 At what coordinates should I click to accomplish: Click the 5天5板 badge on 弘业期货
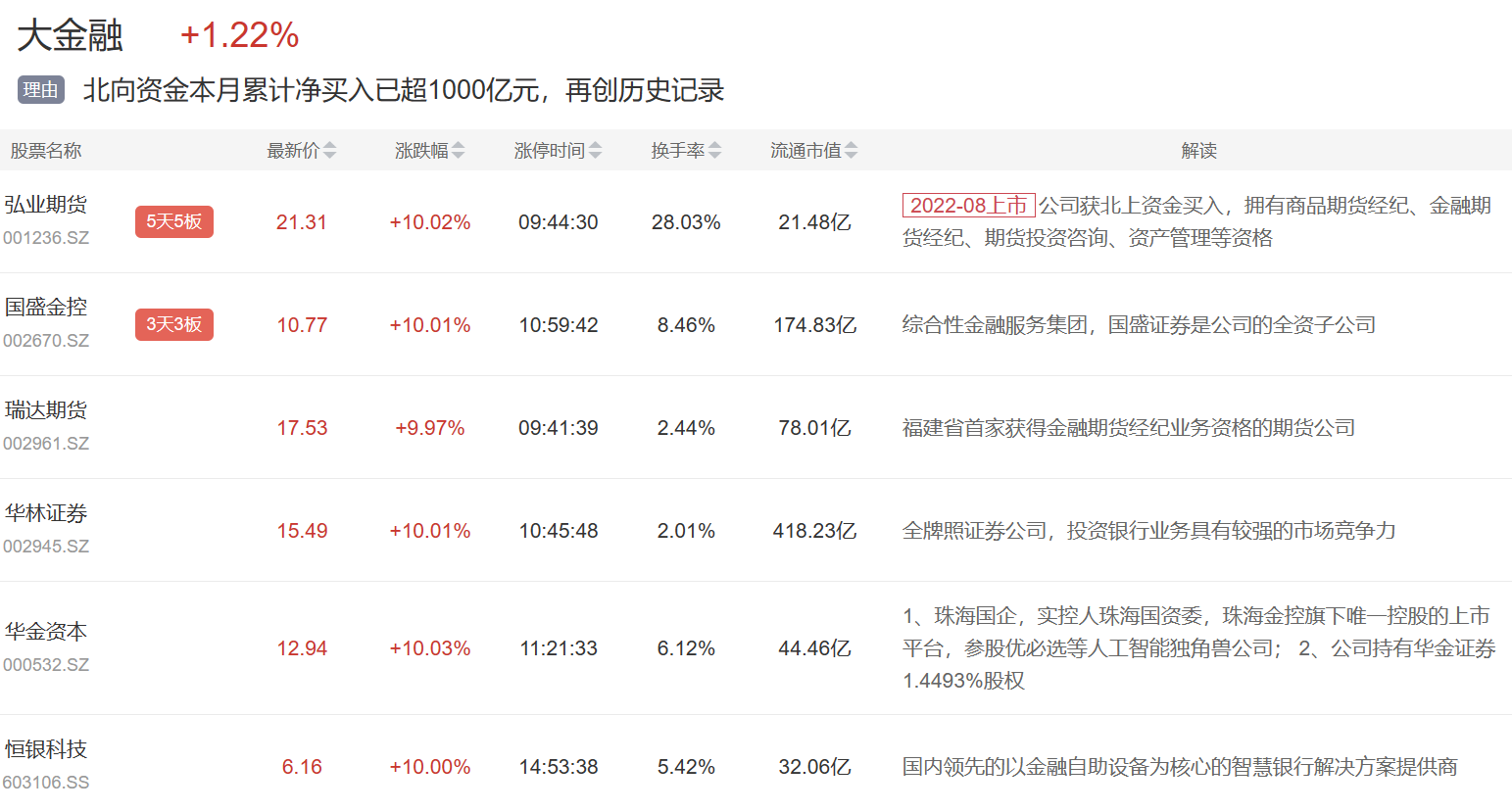pos(174,222)
